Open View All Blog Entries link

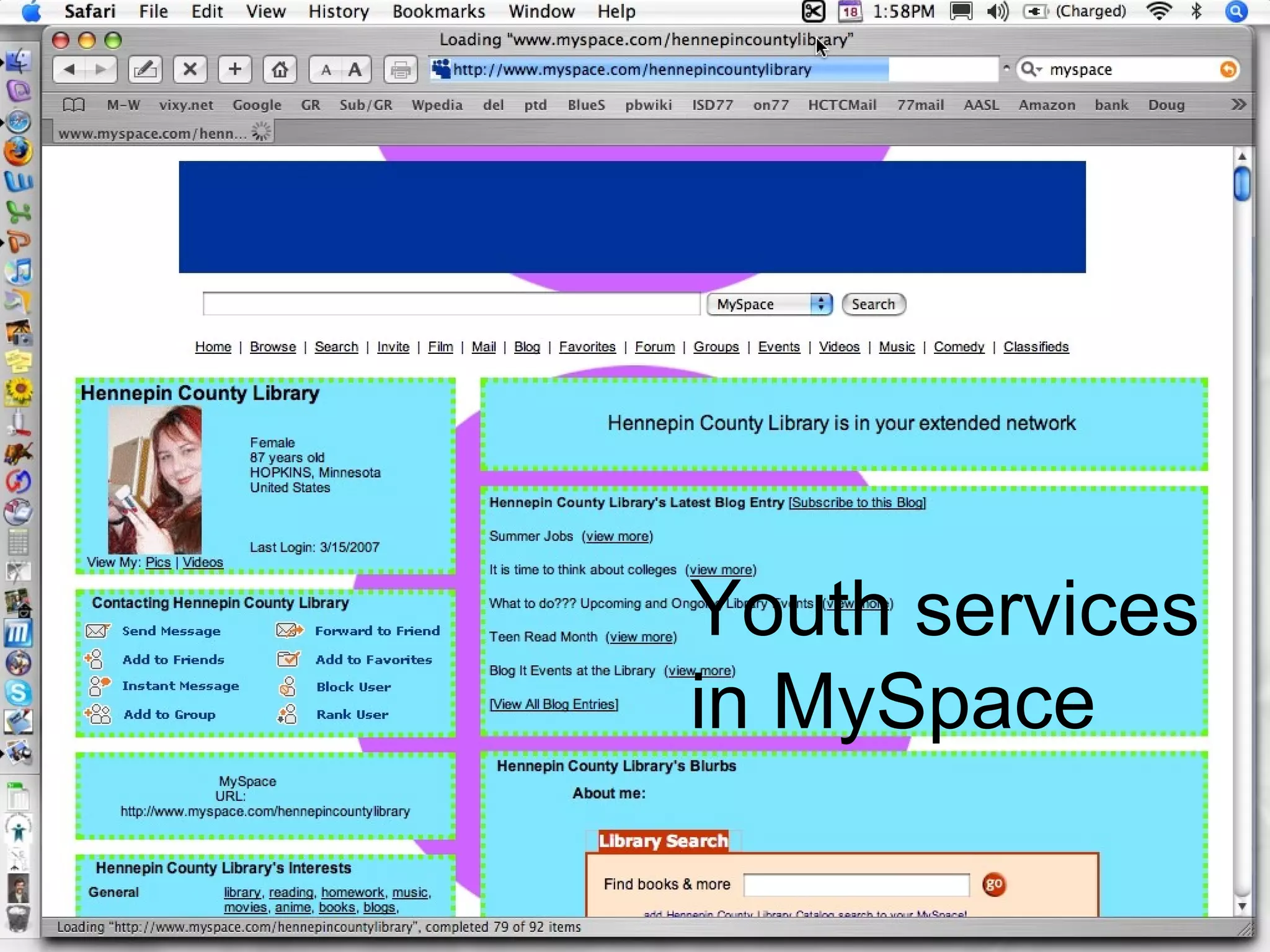click(x=554, y=705)
